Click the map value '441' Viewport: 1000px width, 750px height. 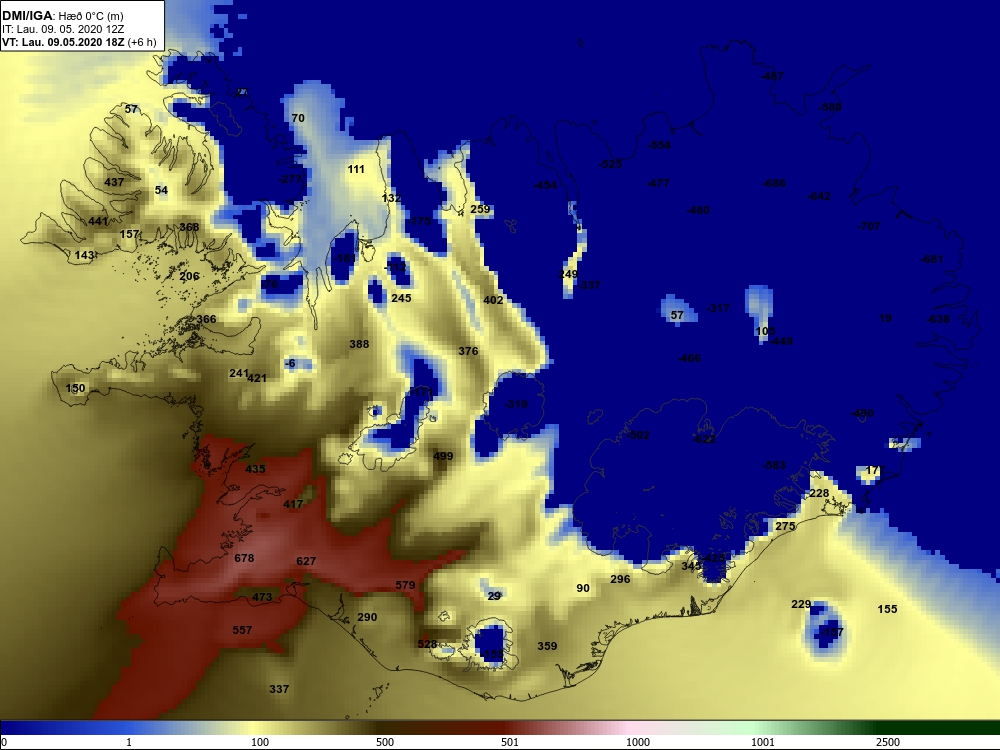coord(98,221)
